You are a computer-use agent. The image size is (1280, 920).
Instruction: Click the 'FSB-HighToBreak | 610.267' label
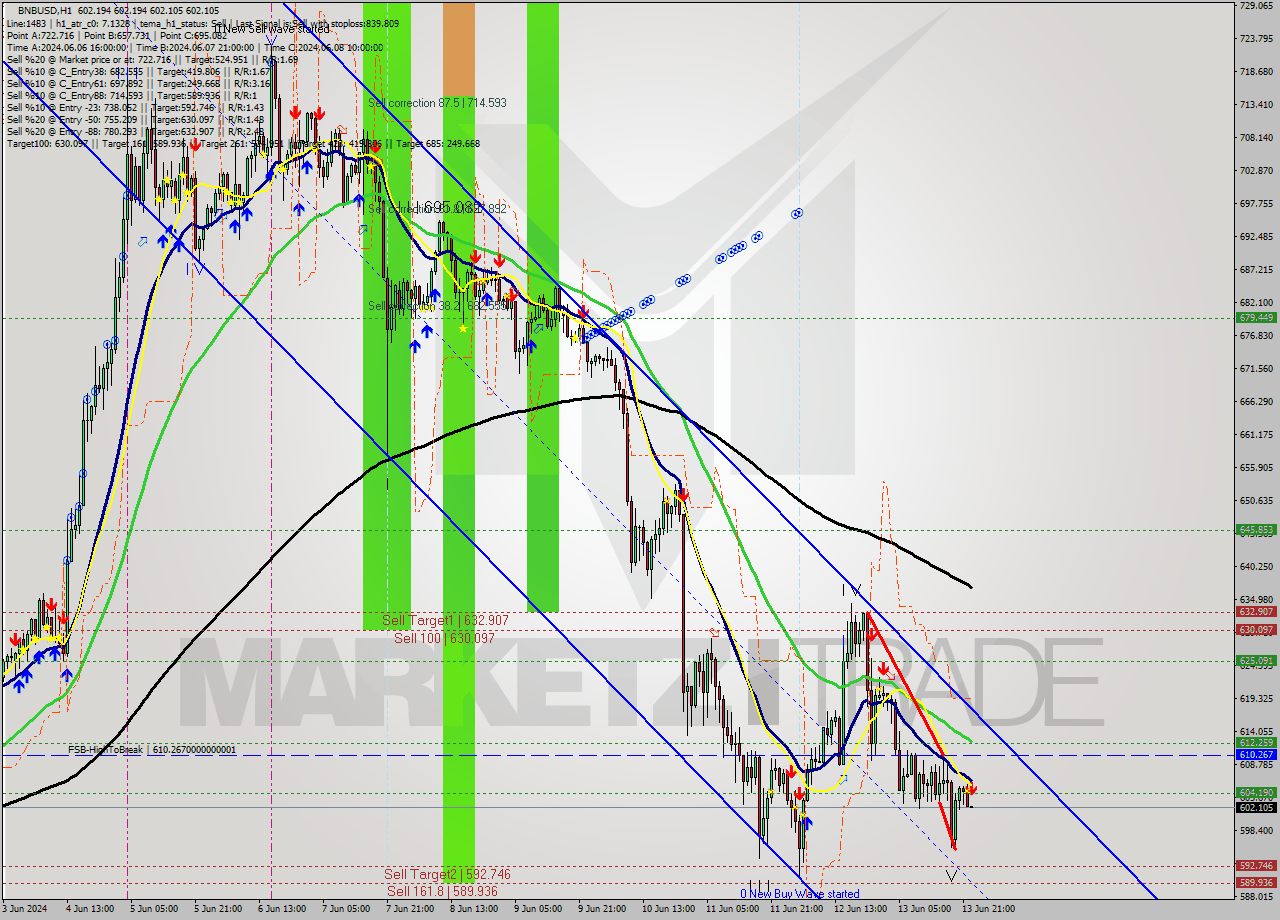point(152,749)
